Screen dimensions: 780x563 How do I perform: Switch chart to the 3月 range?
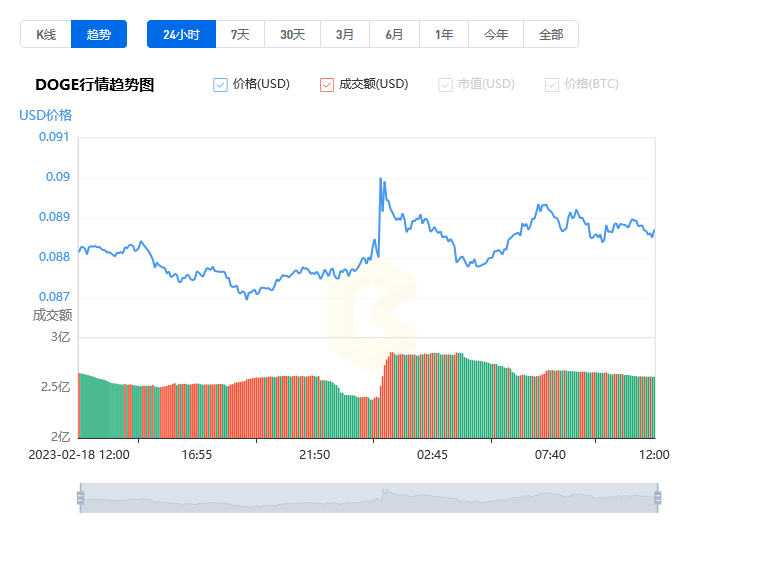[x=345, y=34]
